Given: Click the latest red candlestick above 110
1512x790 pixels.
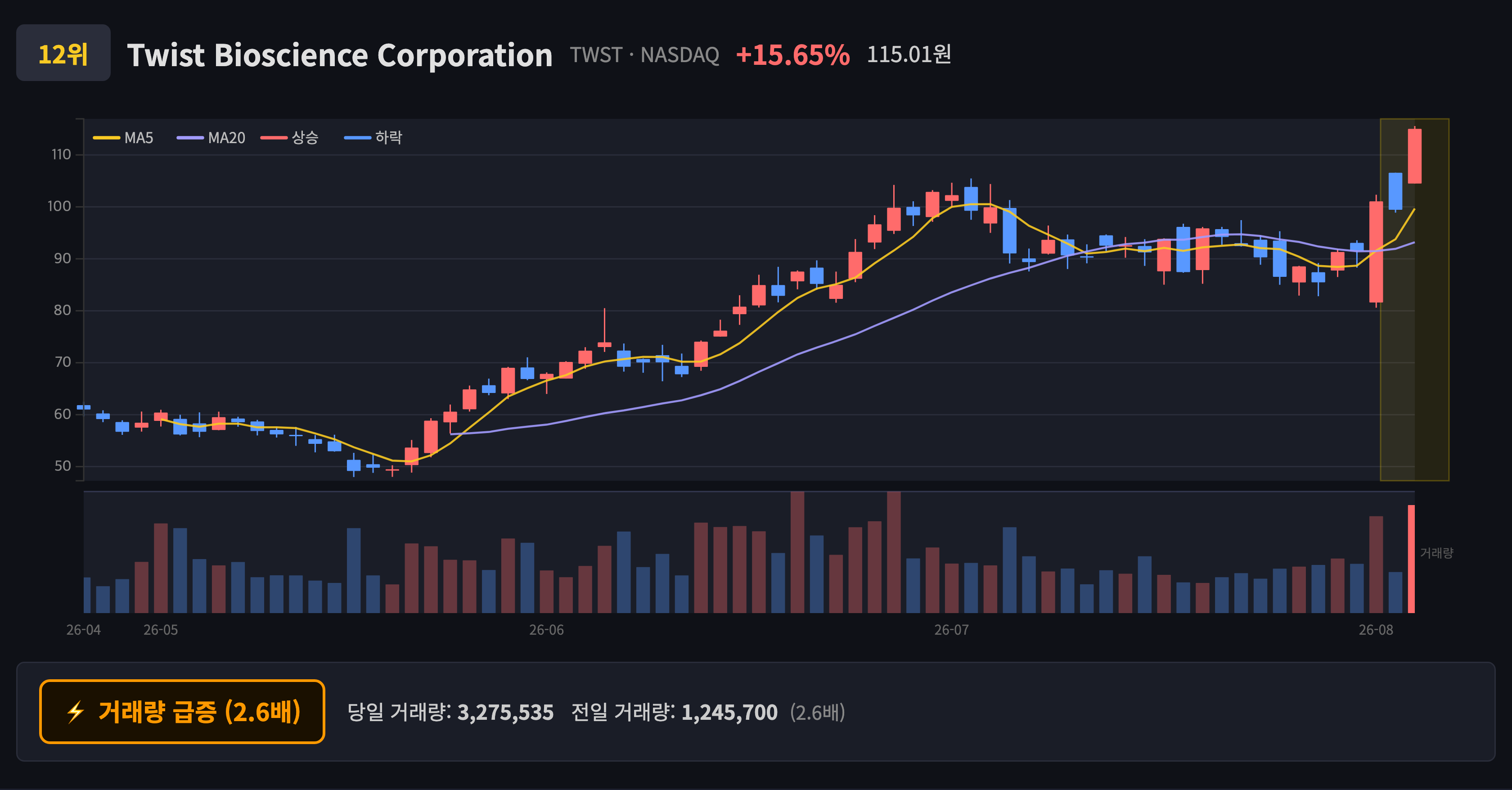Looking at the screenshot, I should pyautogui.click(x=1414, y=156).
